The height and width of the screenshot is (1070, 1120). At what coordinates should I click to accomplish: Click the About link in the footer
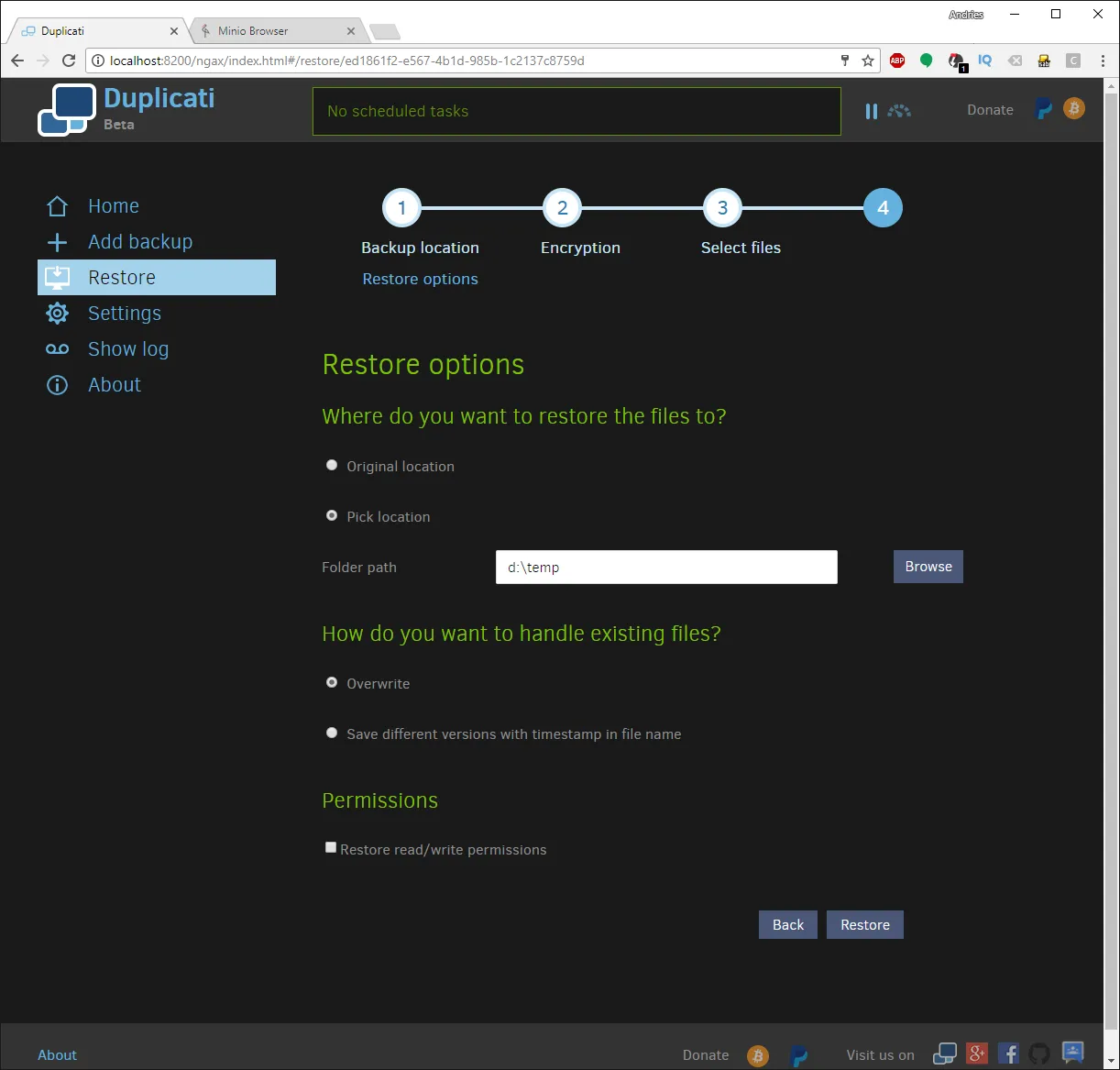tap(57, 1055)
